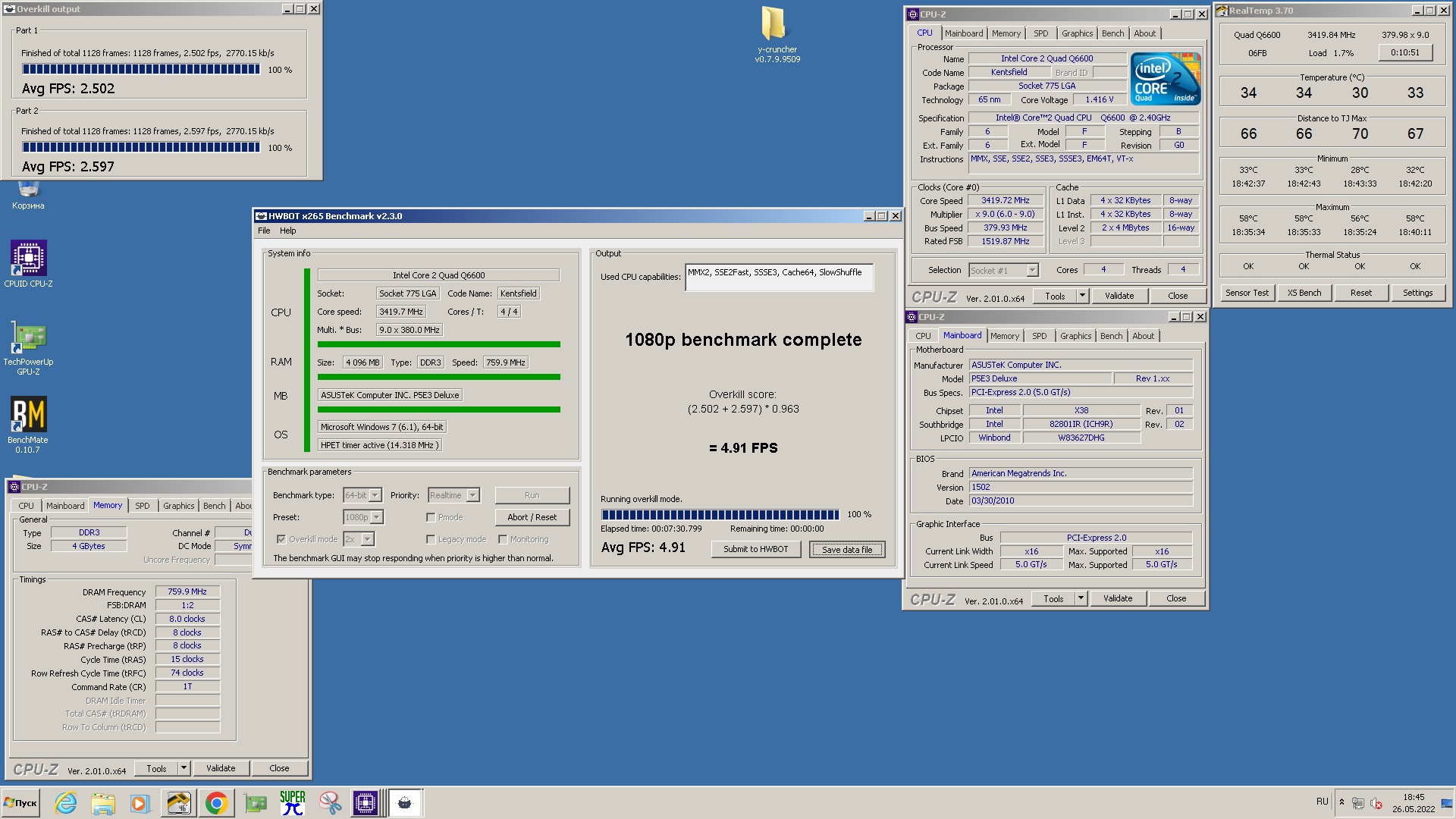
Task: Click XS Bench button in RealTemp
Action: 1304,293
